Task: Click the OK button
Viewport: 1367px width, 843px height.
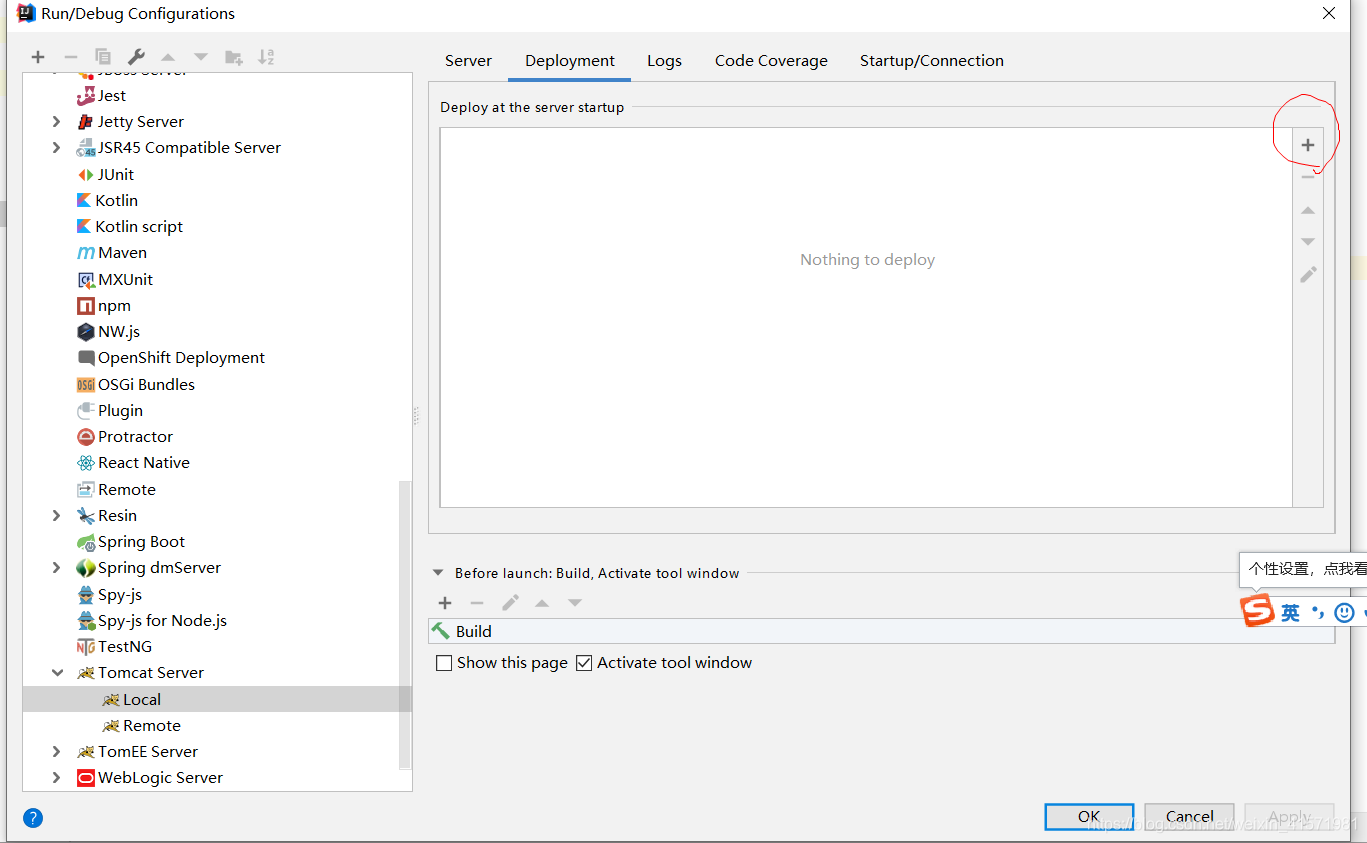Action: pos(1089,816)
